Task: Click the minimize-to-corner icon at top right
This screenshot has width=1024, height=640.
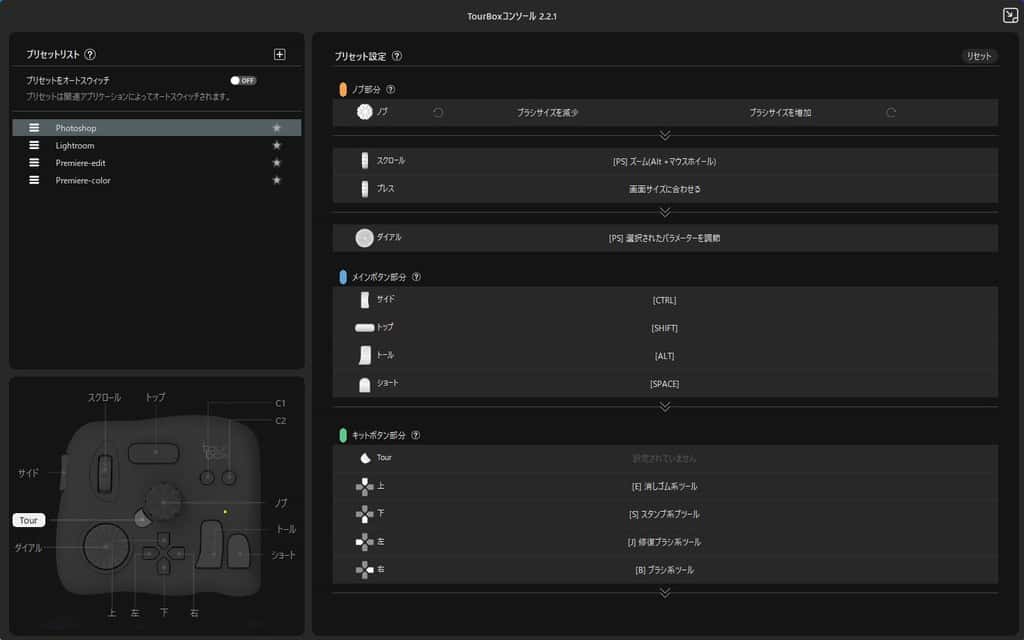Action: (x=1010, y=15)
